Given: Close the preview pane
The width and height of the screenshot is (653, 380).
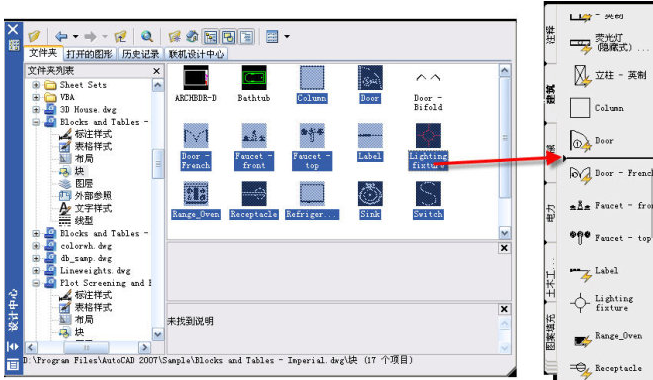Looking at the screenshot, I should point(504,248).
